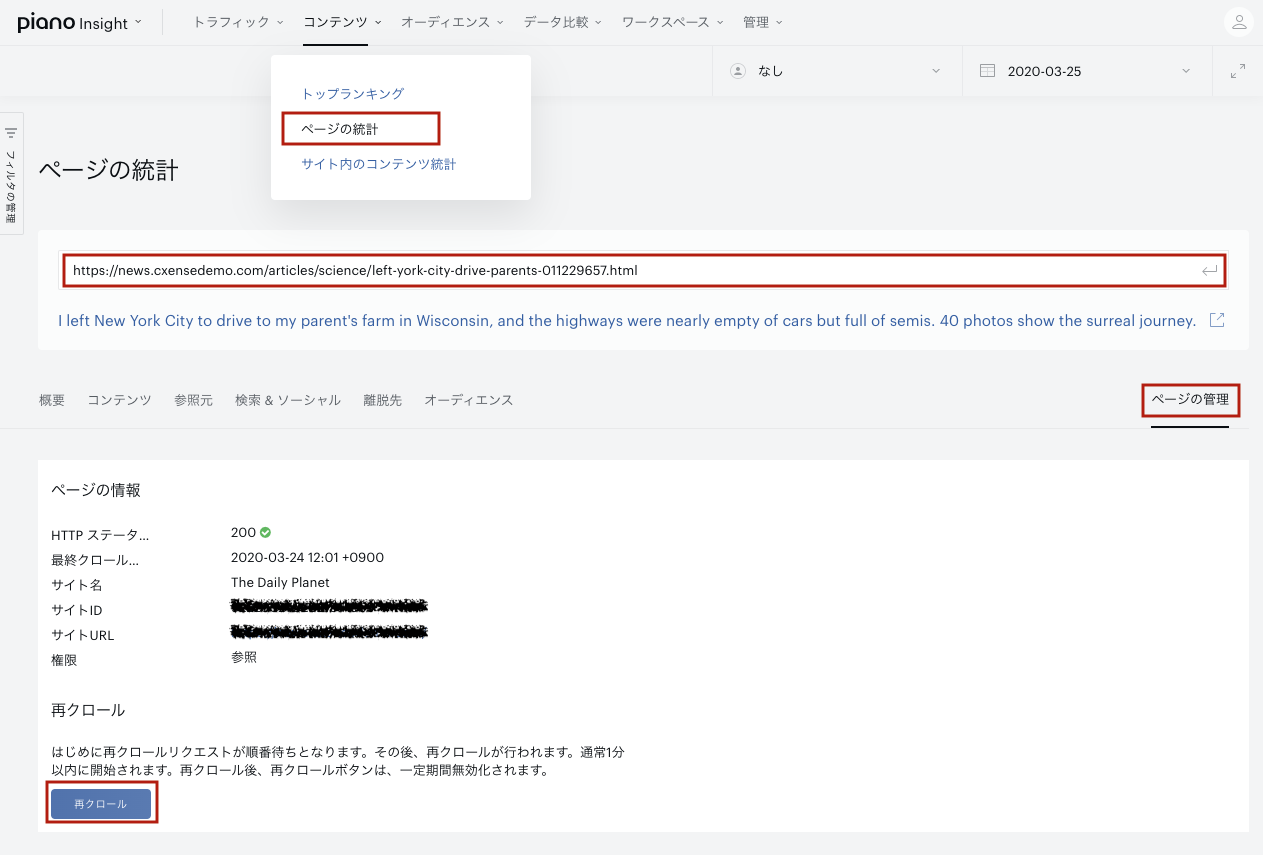Expand the 管理 menu
Screen dimensions: 1263x855
point(763,22)
